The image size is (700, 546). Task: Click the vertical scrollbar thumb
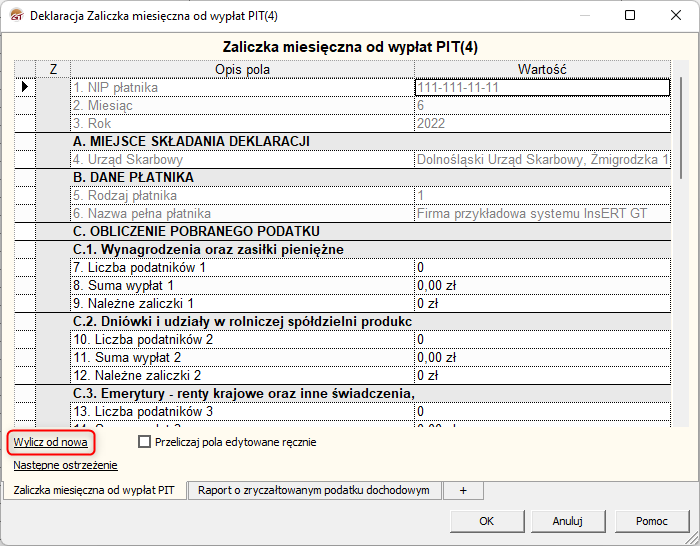pyautogui.click(x=681, y=128)
